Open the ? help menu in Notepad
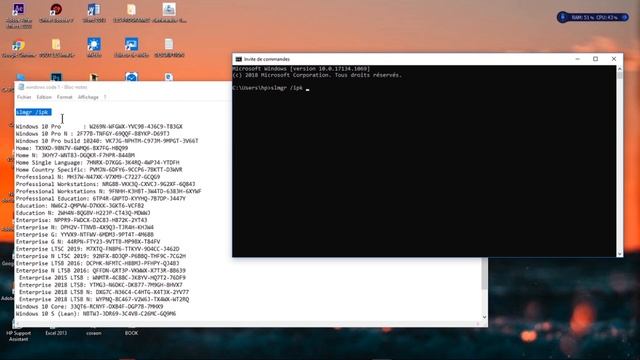 [x=105, y=97]
